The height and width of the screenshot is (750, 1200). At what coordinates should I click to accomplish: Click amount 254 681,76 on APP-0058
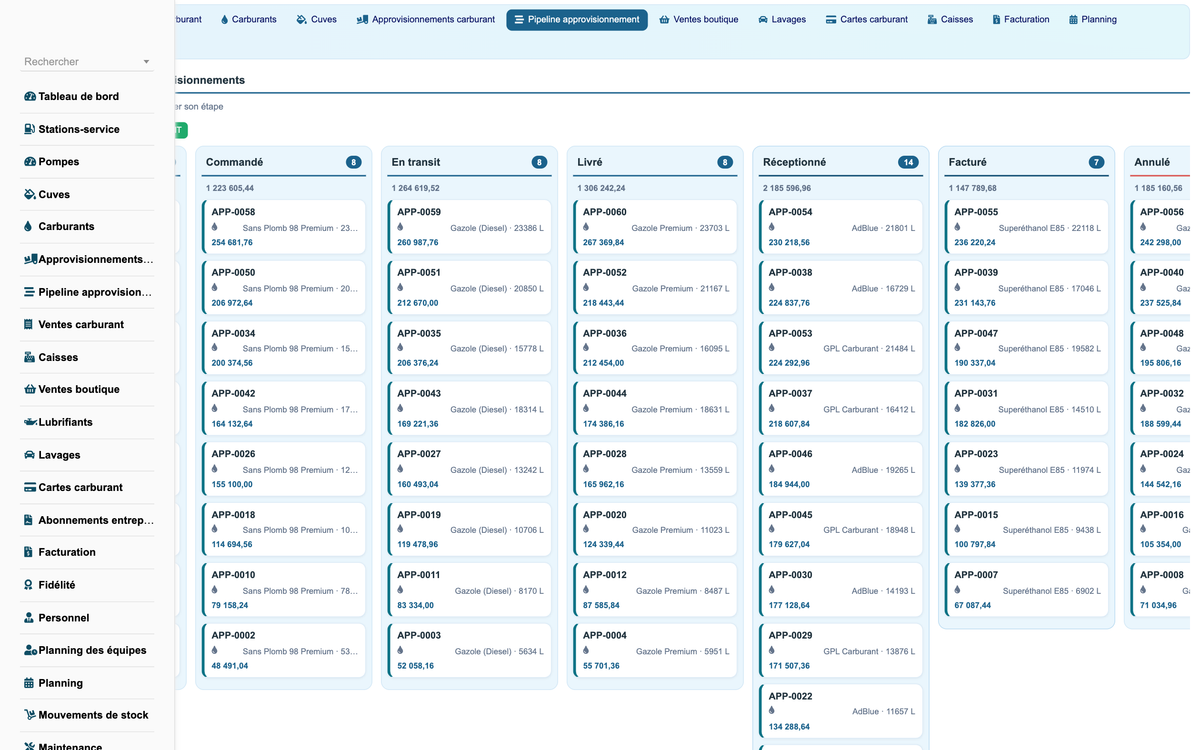click(232, 242)
